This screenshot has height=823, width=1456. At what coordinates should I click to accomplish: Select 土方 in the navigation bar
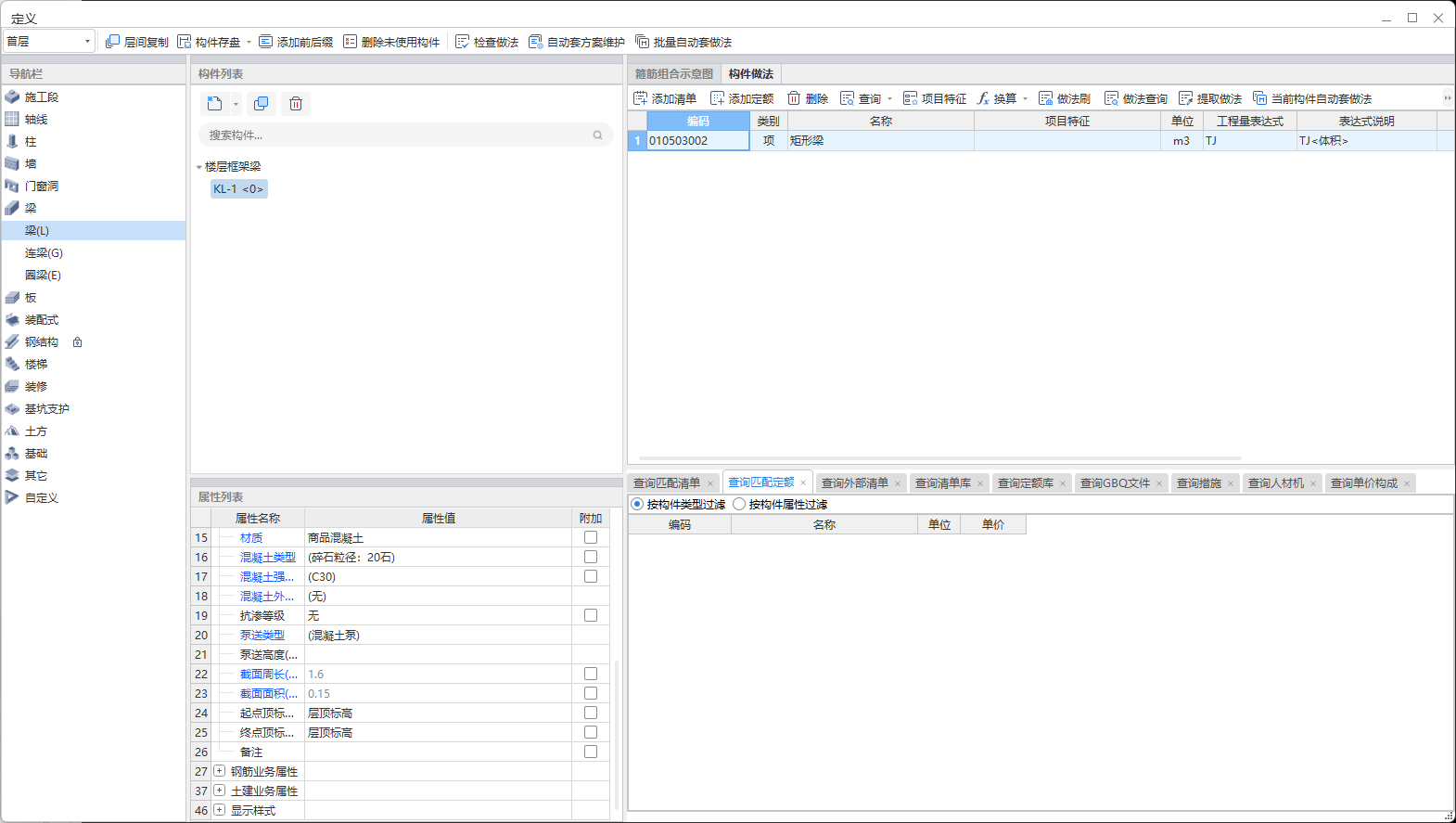tap(36, 431)
